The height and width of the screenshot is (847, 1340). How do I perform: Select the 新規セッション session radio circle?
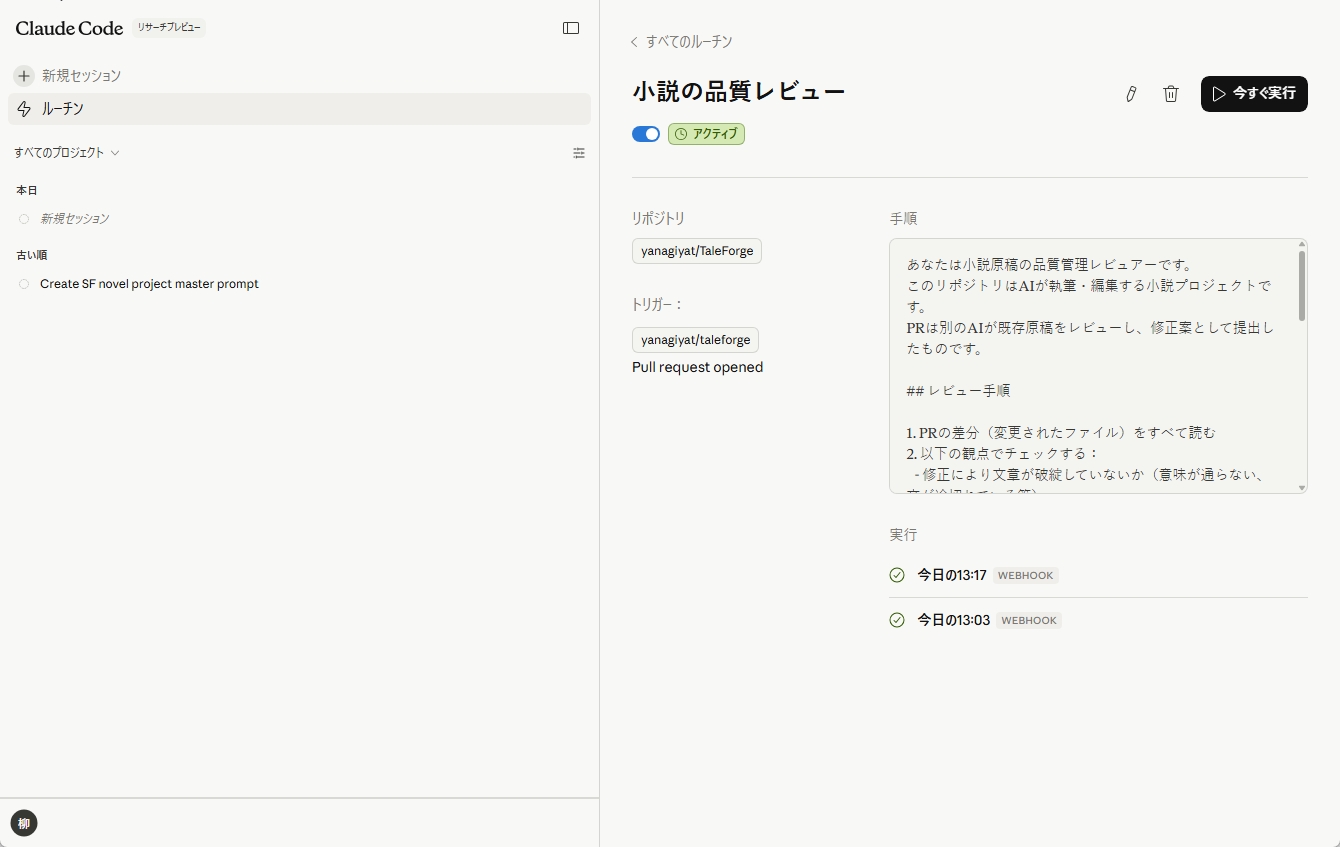tap(23, 218)
